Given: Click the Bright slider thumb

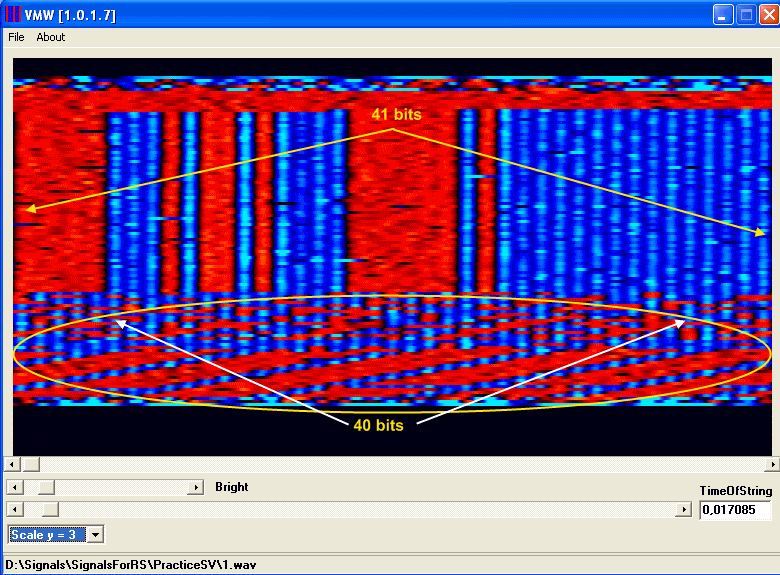Looking at the screenshot, I should click(45, 487).
